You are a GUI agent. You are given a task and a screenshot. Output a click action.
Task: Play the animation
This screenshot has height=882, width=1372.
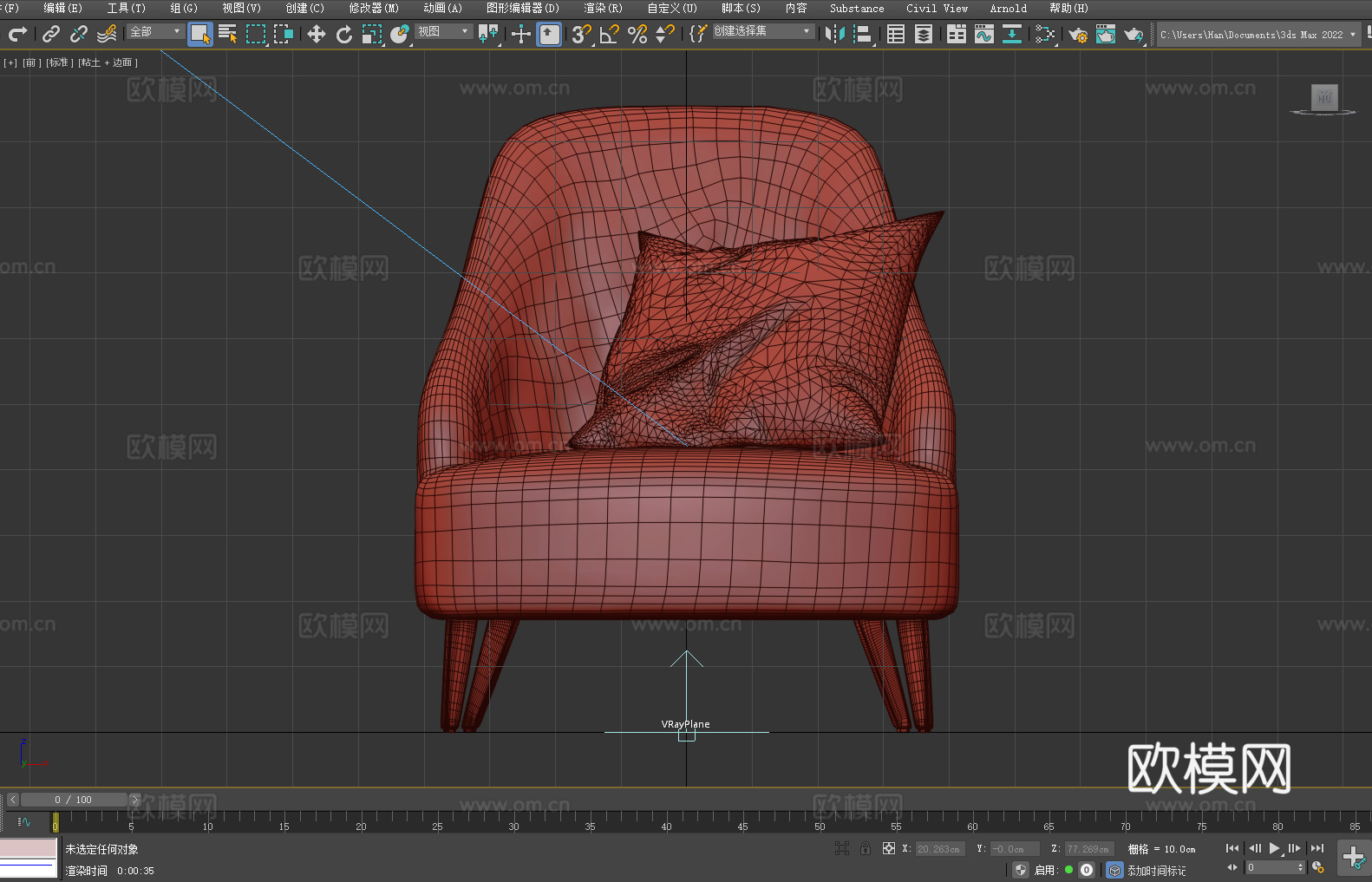pyautogui.click(x=1274, y=848)
